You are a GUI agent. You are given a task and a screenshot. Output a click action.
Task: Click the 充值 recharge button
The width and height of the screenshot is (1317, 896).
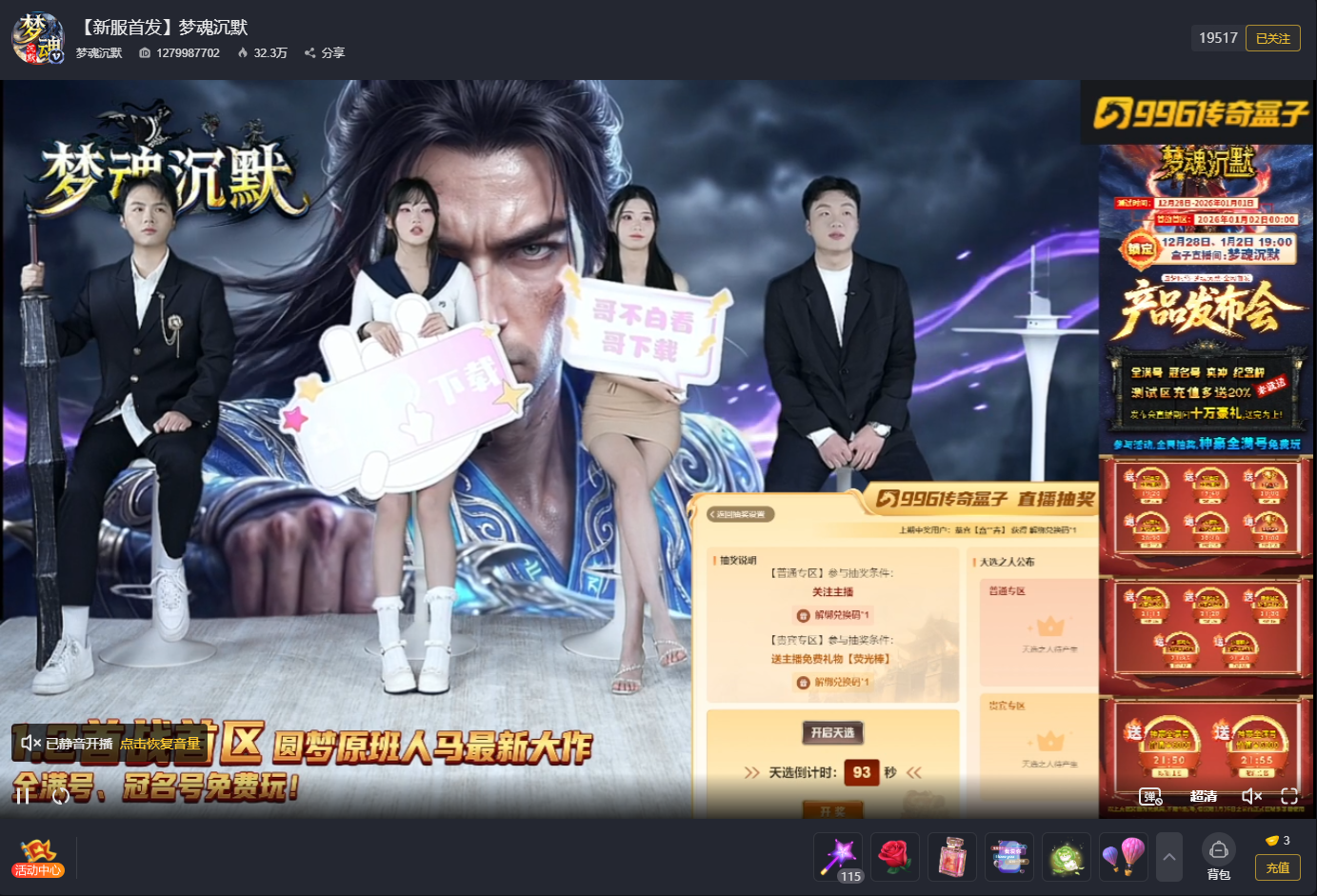pos(1278,867)
